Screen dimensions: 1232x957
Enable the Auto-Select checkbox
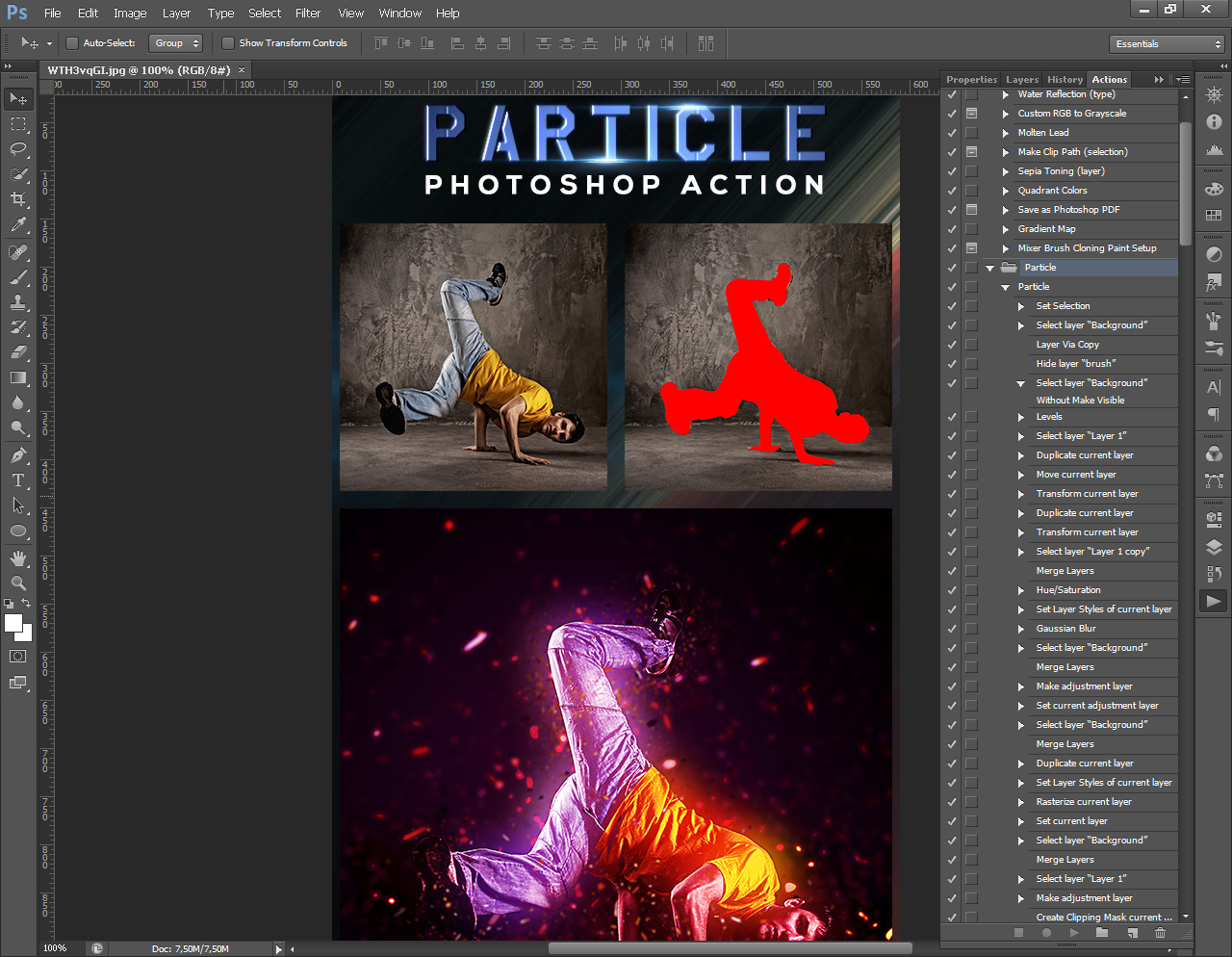pyautogui.click(x=71, y=43)
